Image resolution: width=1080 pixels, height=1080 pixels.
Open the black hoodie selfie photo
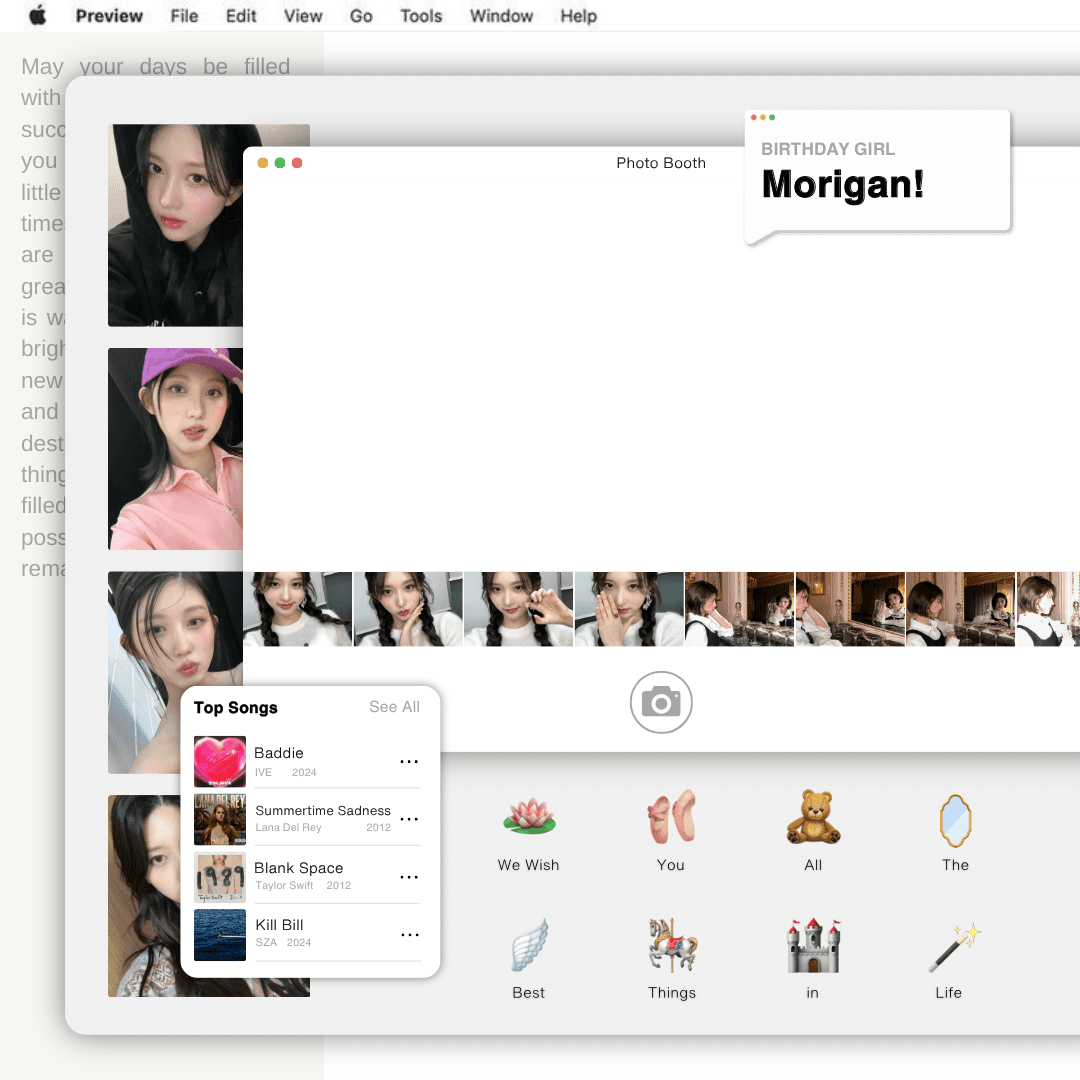pos(176,225)
